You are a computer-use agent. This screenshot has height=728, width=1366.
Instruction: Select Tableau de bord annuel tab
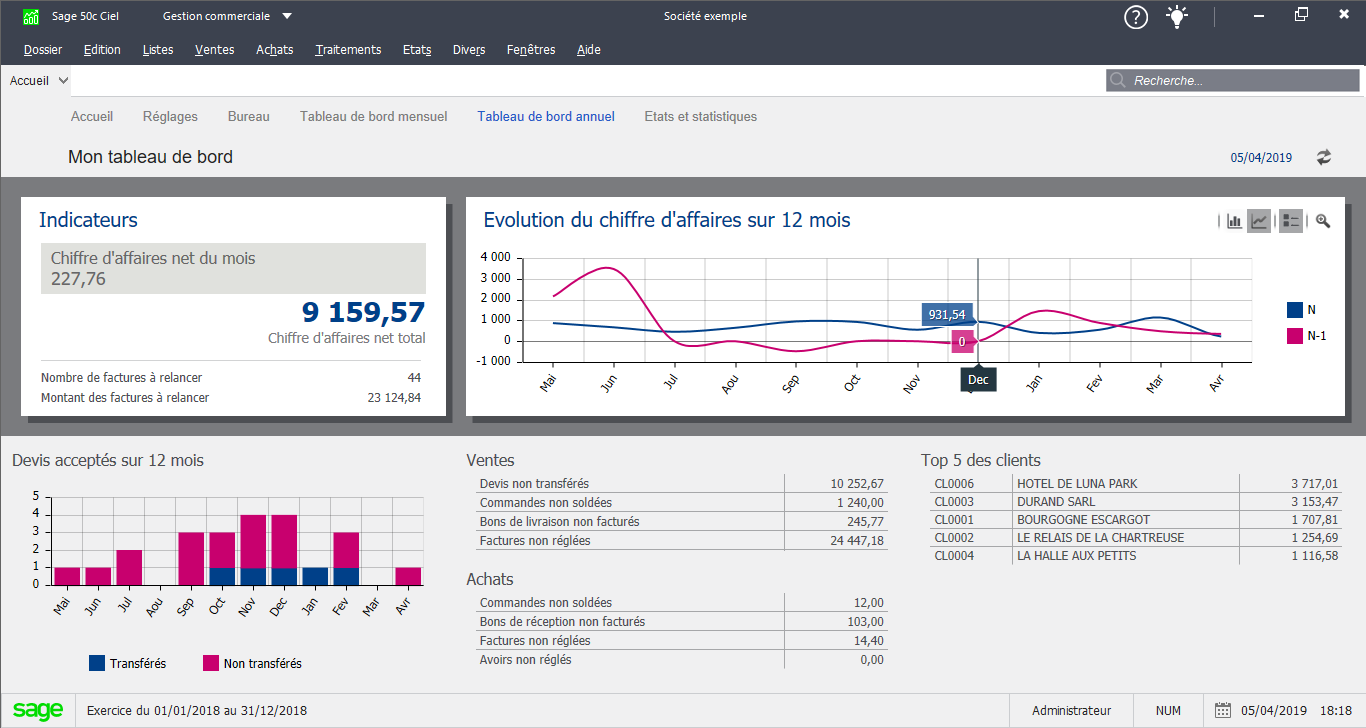point(546,117)
